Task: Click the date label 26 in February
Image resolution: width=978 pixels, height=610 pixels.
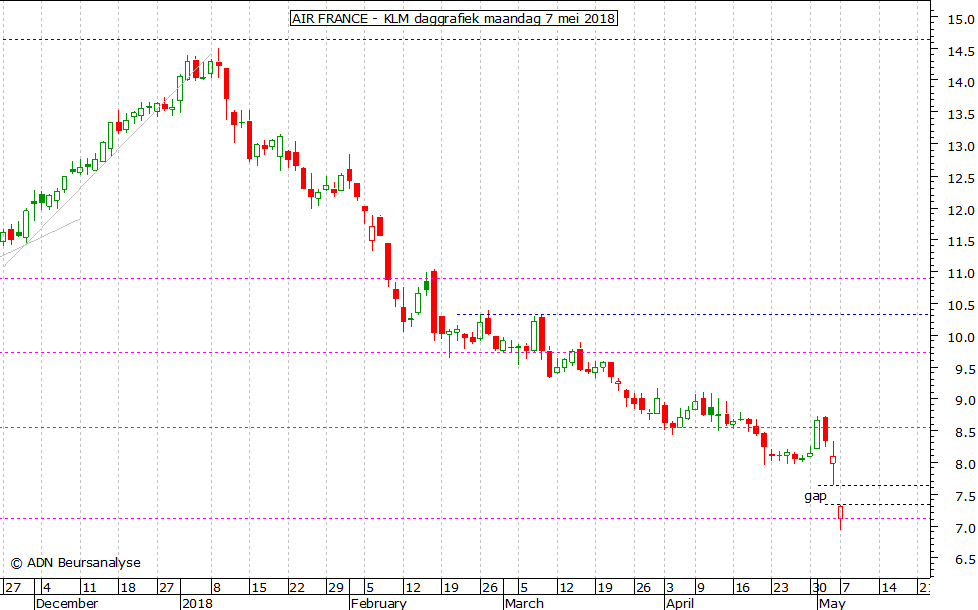Action: [x=490, y=588]
